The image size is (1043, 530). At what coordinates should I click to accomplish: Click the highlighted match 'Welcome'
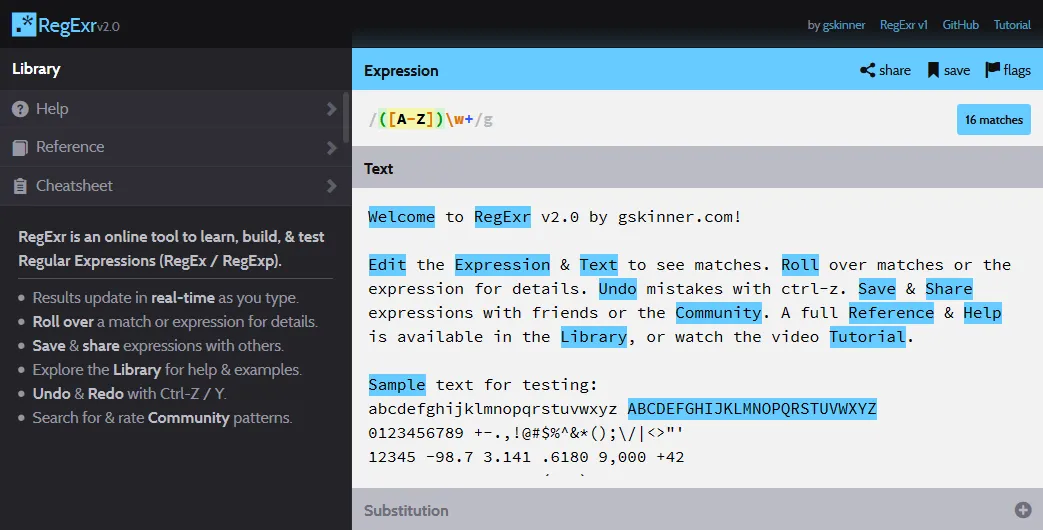pos(402,217)
